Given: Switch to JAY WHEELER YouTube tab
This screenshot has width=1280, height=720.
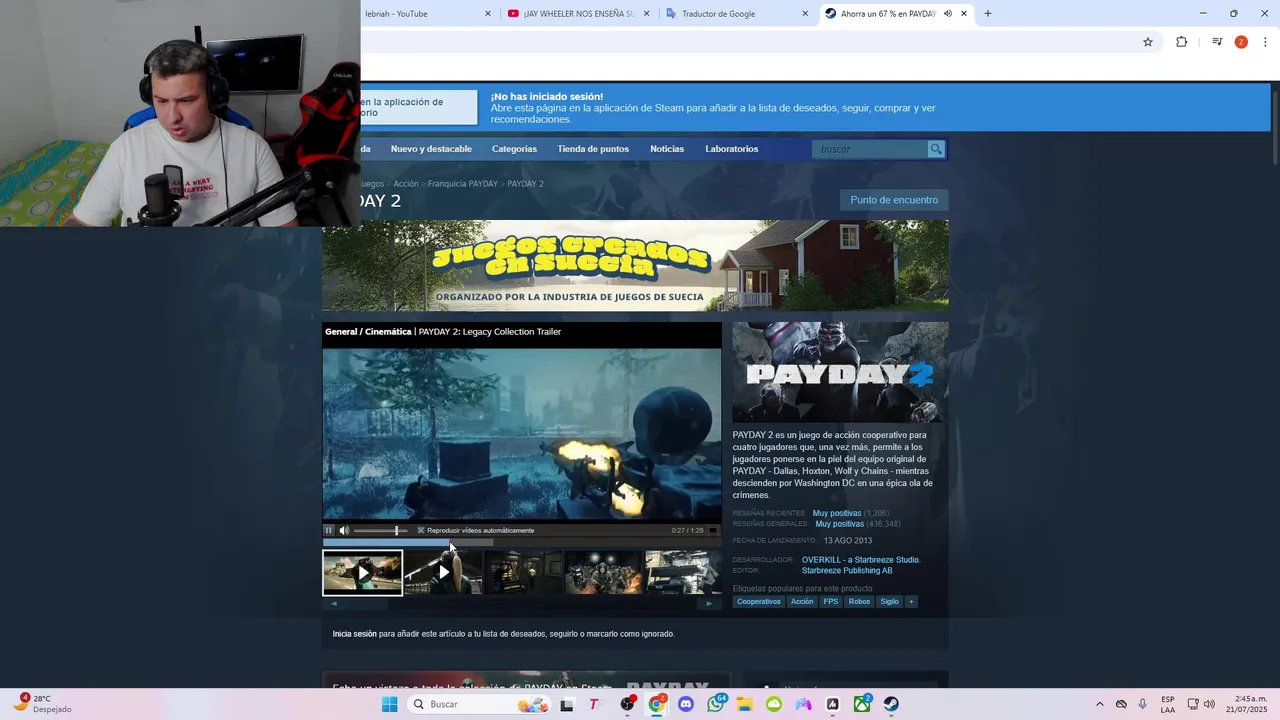Looking at the screenshot, I should (579, 14).
